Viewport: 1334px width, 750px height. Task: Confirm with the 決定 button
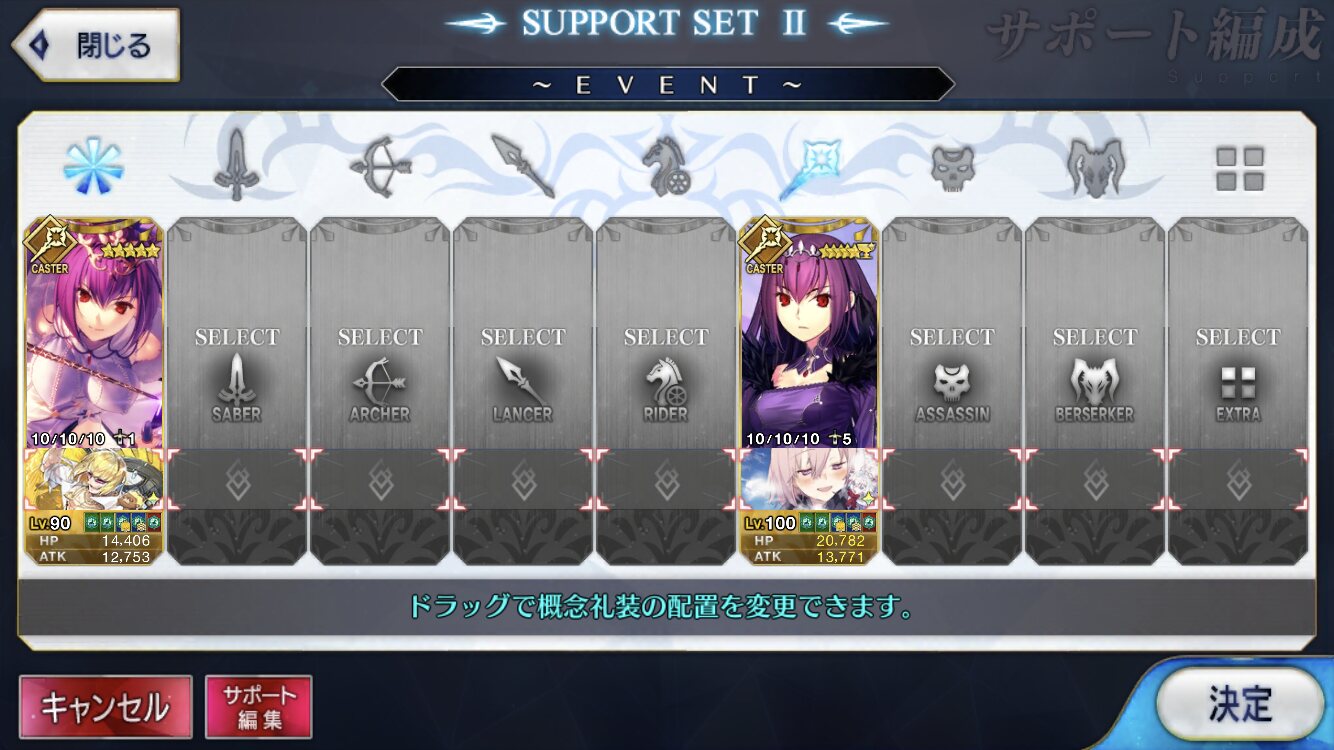pos(1240,704)
